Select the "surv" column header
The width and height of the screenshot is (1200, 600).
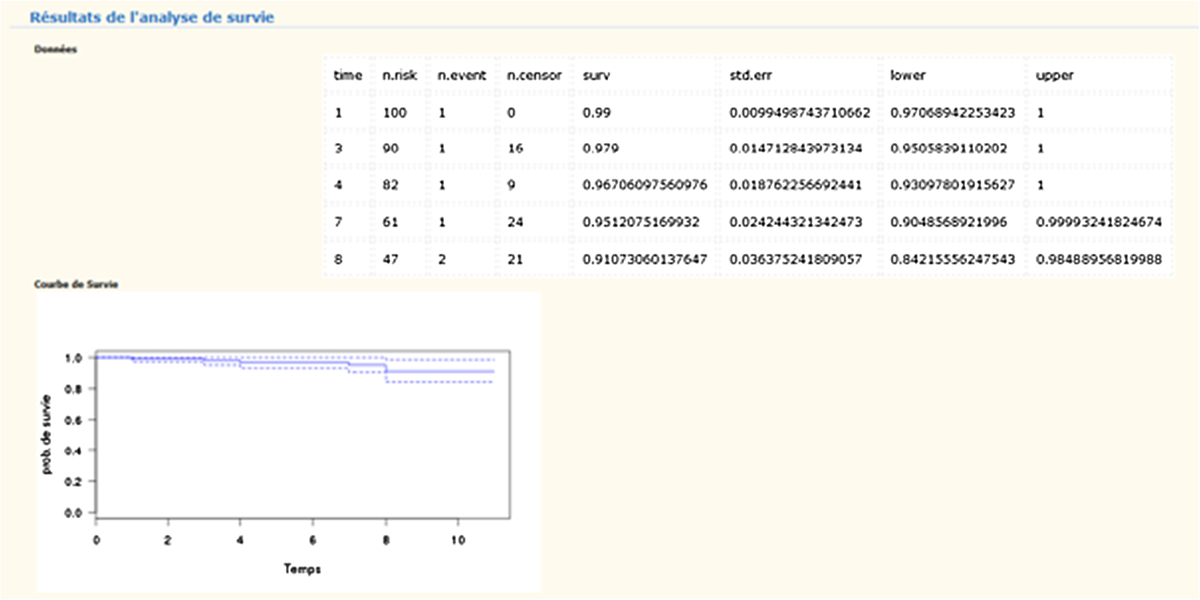click(x=594, y=75)
